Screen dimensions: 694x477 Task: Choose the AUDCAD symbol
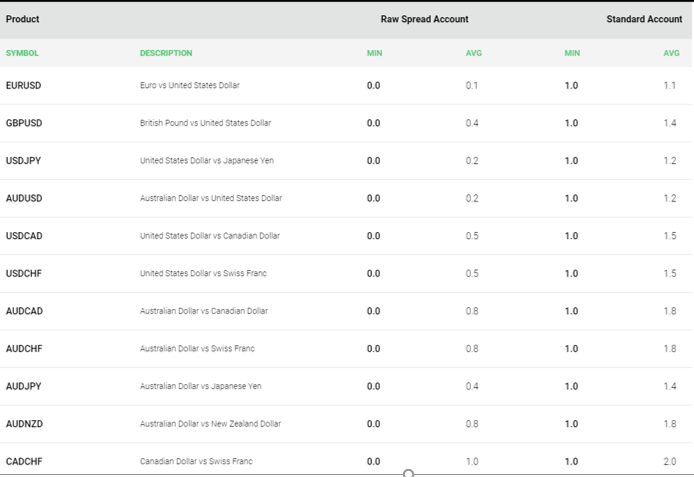pos(24,311)
